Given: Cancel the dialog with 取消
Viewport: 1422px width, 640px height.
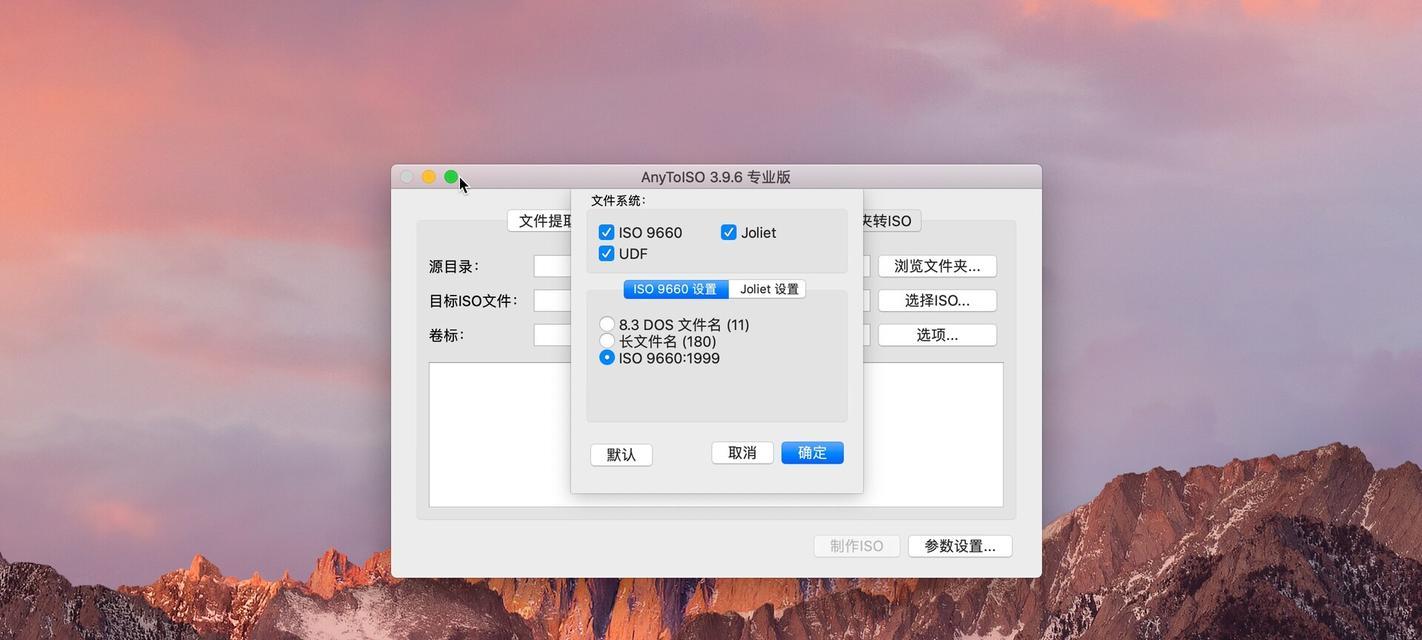Looking at the screenshot, I should click(x=742, y=453).
